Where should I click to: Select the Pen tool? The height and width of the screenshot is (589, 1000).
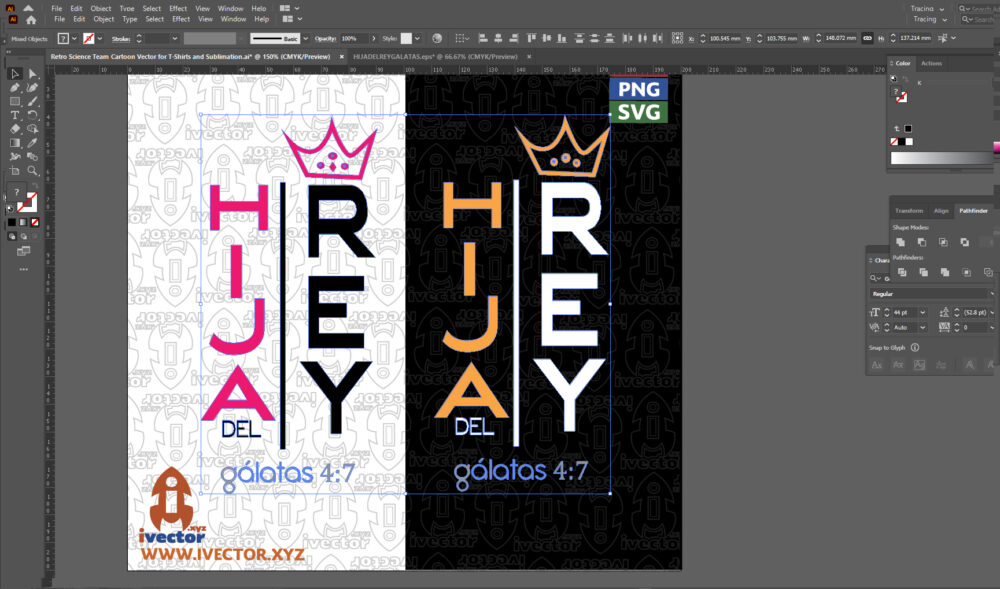(15, 88)
